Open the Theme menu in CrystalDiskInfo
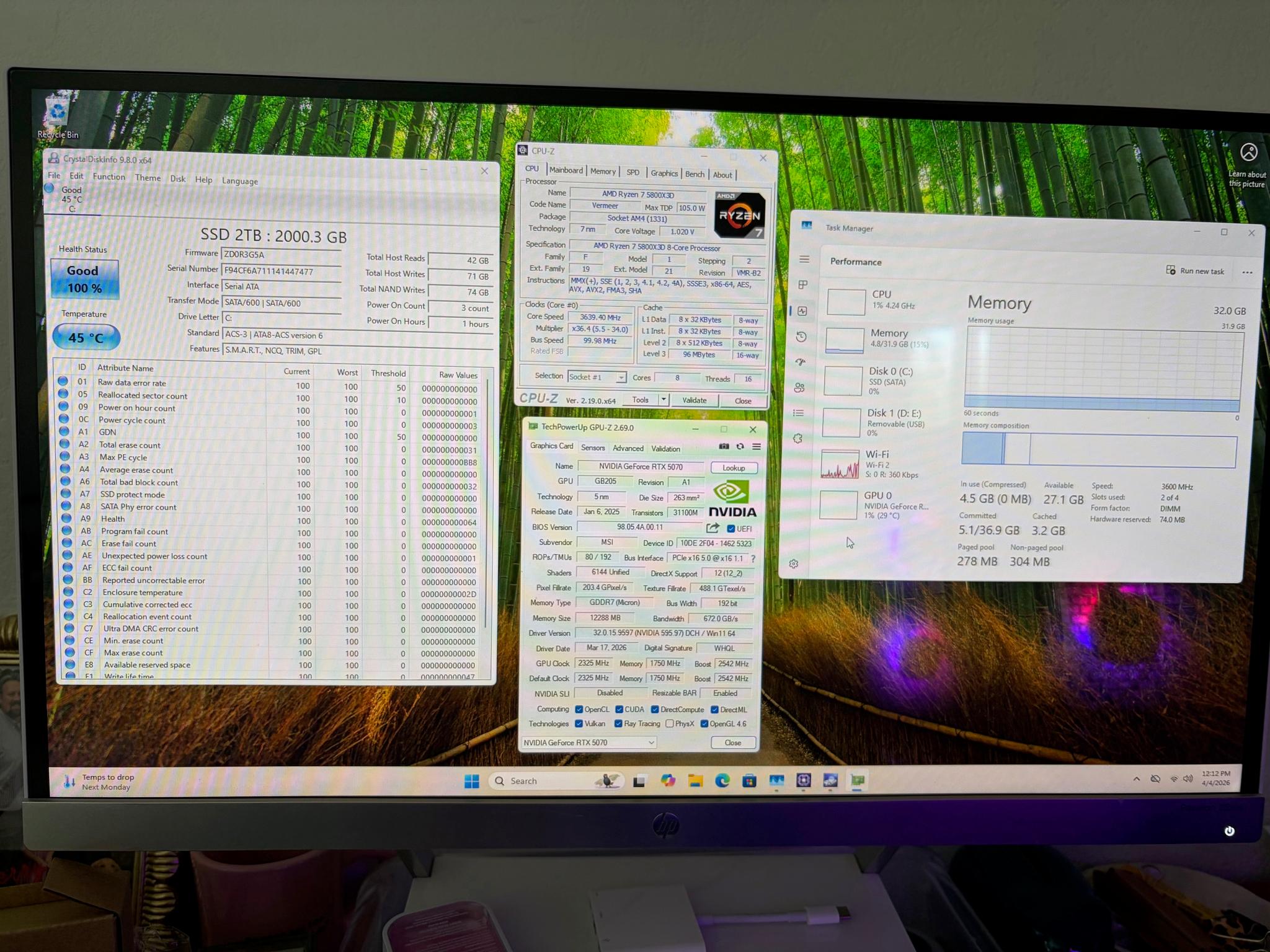 pyautogui.click(x=148, y=178)
